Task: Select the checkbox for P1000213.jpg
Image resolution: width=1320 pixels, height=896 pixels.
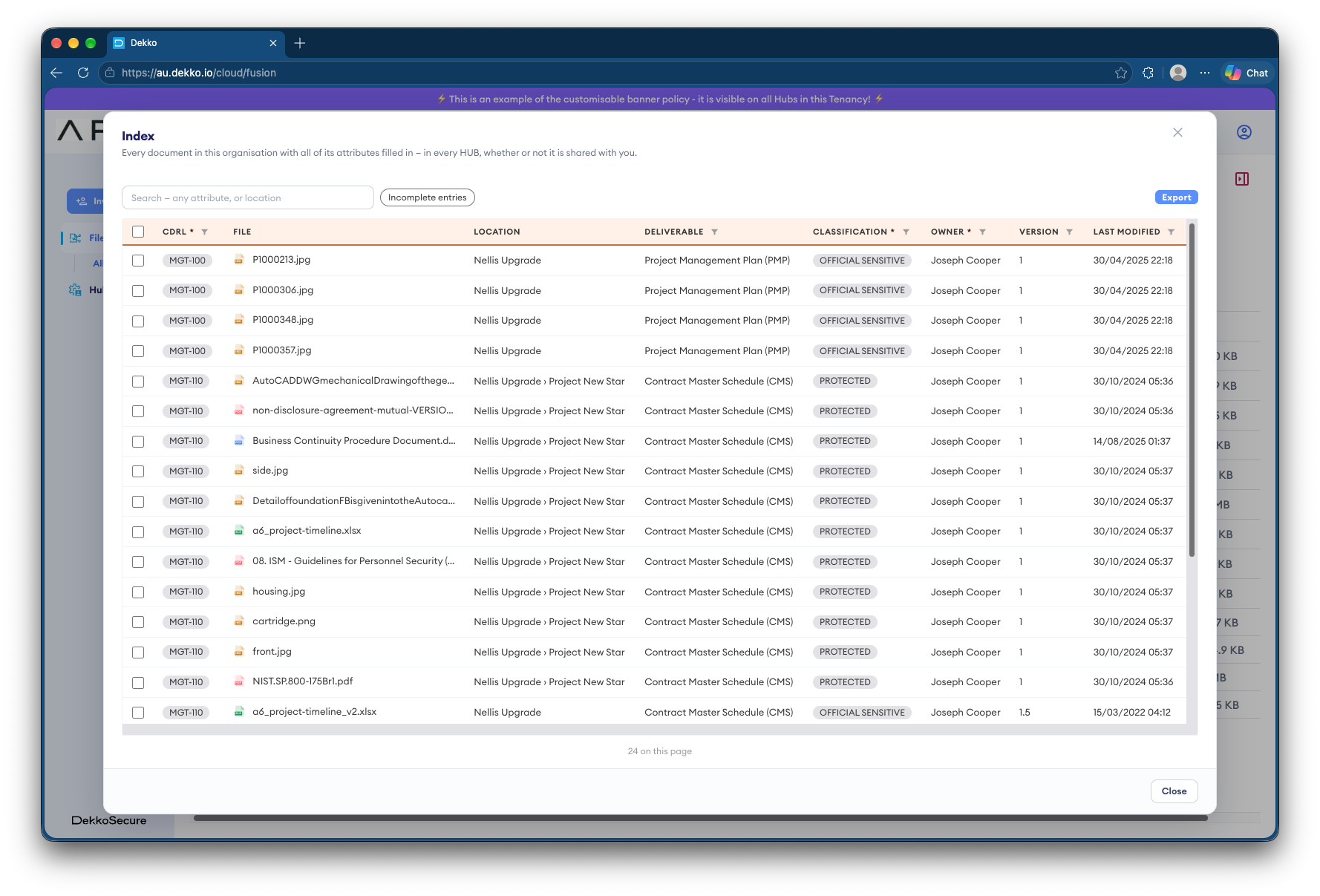Action: click(x=138, y=261)
